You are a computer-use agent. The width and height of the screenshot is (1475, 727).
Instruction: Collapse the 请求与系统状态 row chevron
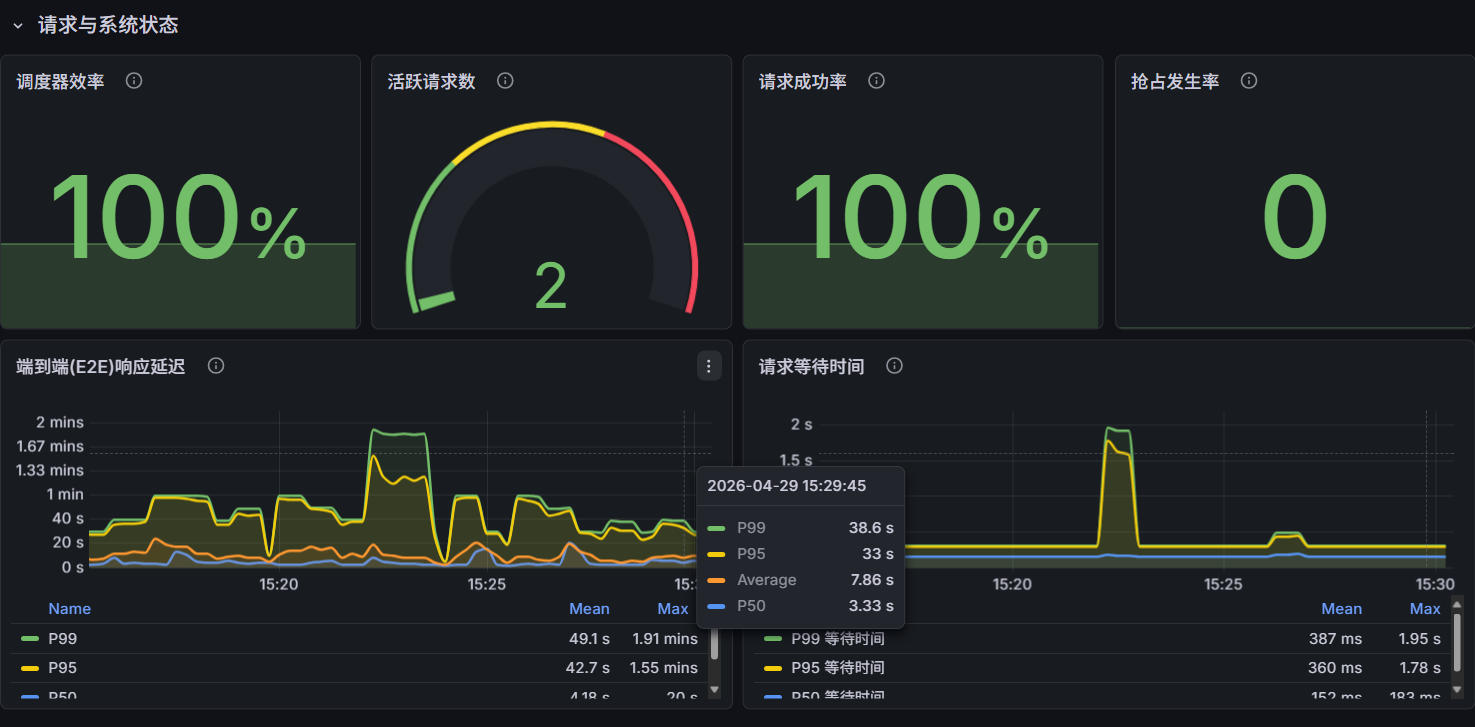(x=17, y=26)
